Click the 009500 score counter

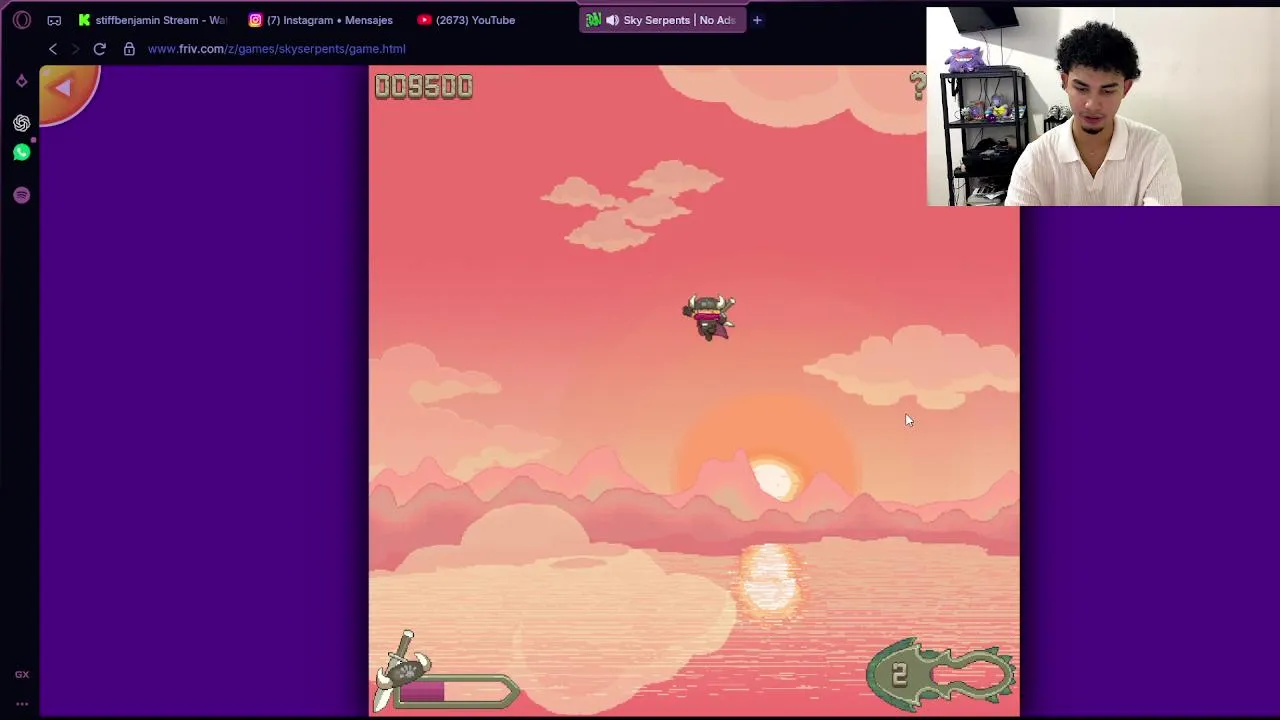[x=424, y=87]
